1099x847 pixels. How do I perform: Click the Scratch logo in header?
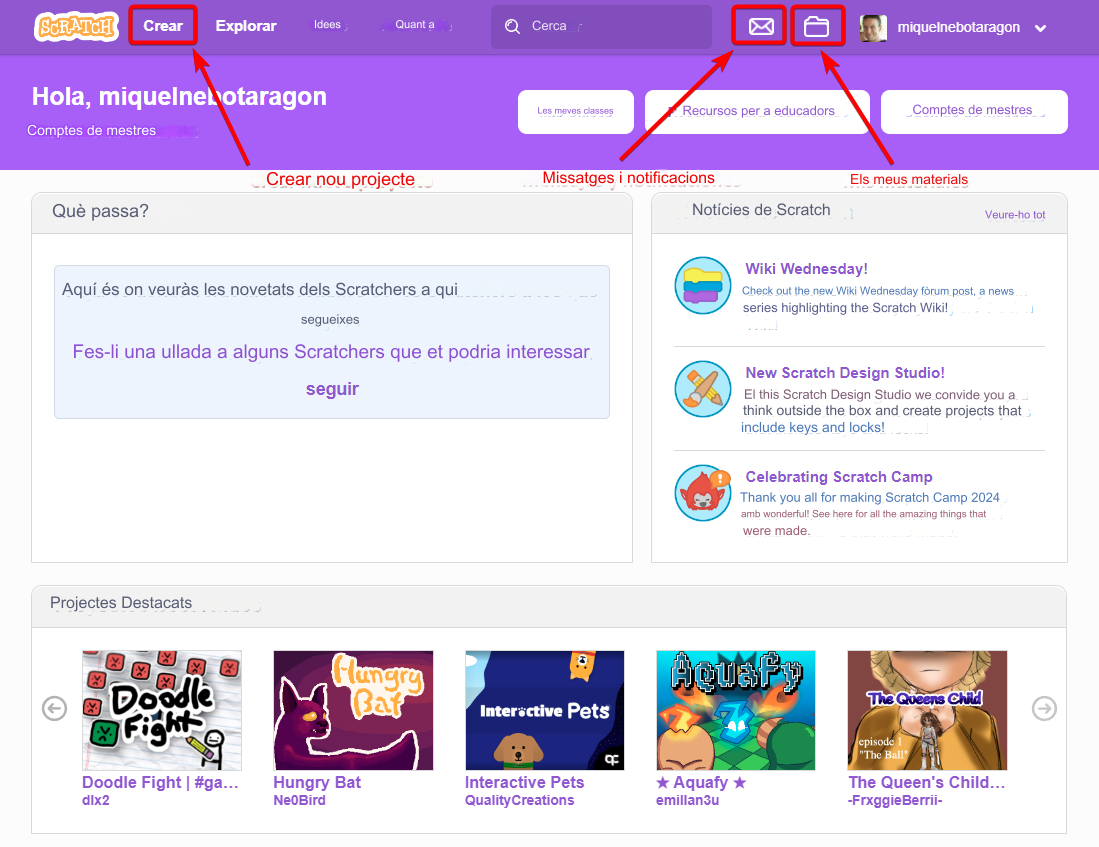(76, 26)
